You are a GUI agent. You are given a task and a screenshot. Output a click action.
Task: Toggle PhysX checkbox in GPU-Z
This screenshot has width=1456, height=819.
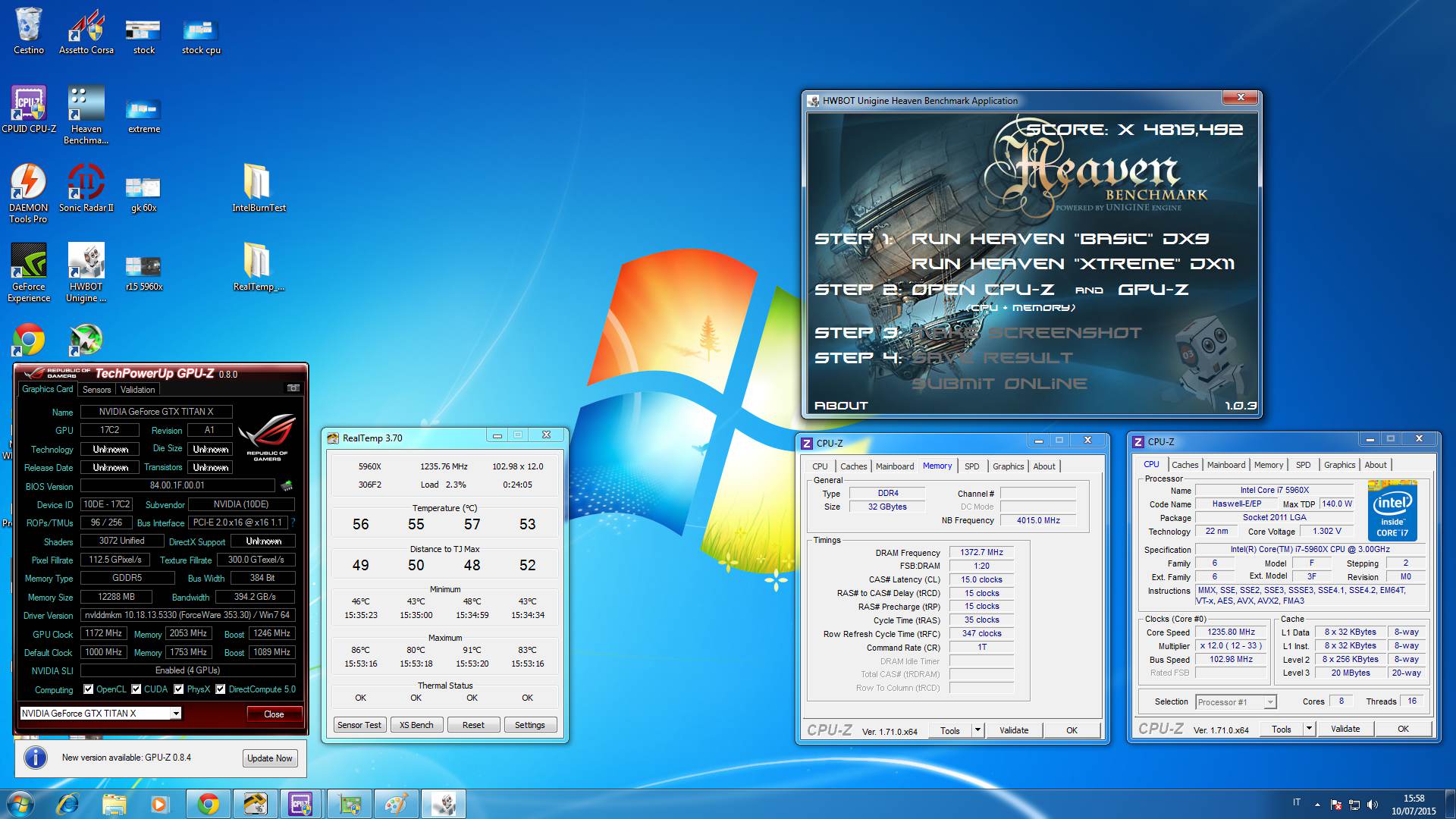pos(179,689)
